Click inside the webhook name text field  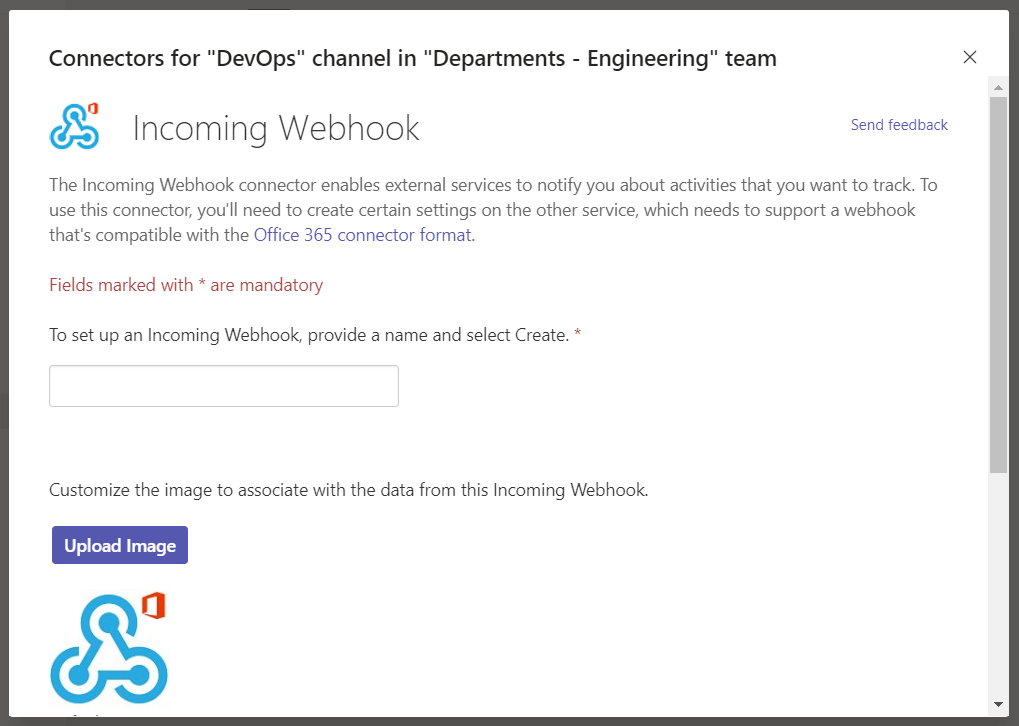coord(223,385)
